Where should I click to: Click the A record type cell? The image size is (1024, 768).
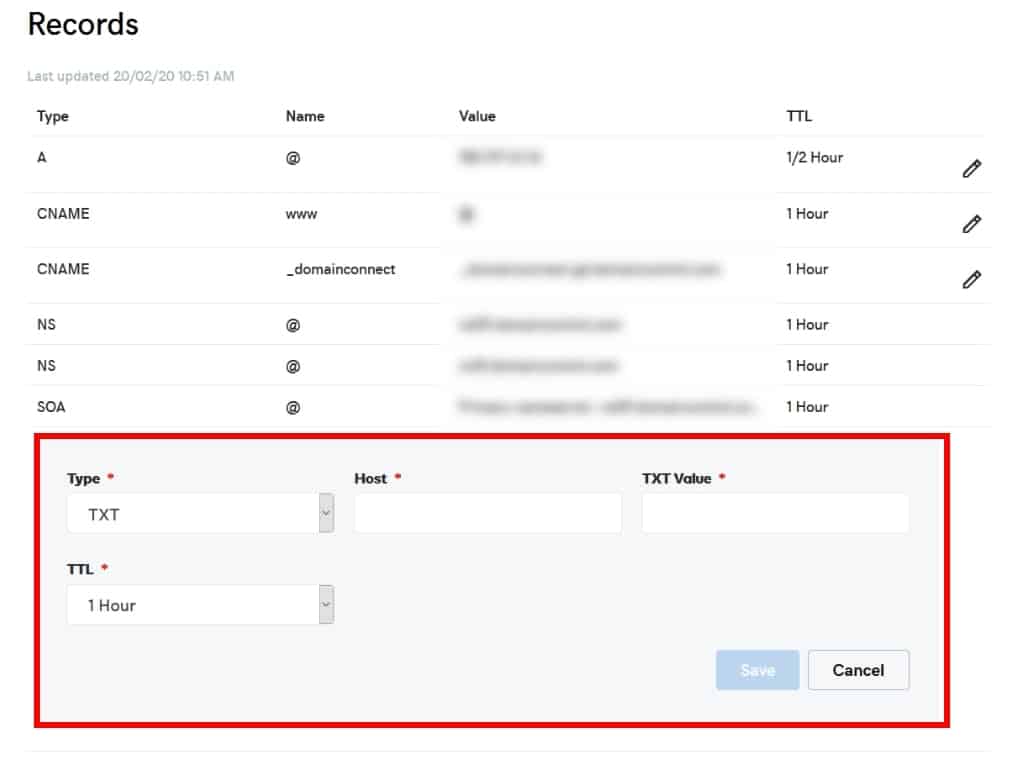point(42,158)
